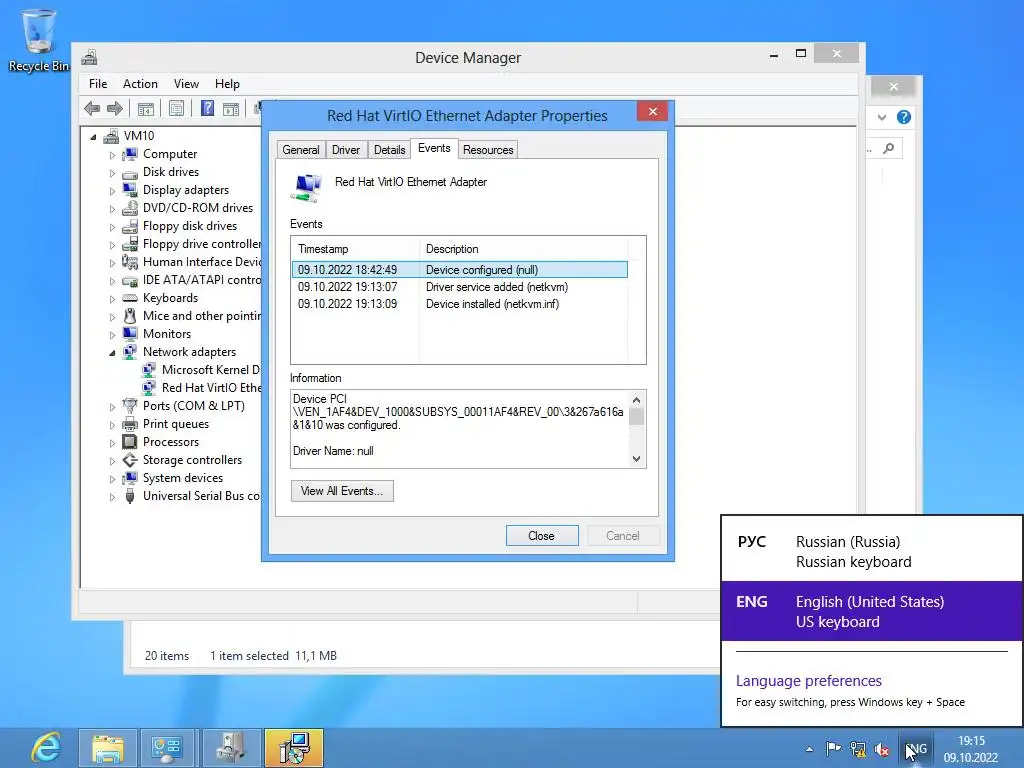This screenshot has height=768, width=1024.
Task: Open Language preferences link
Action: click(x=808, y=680)
